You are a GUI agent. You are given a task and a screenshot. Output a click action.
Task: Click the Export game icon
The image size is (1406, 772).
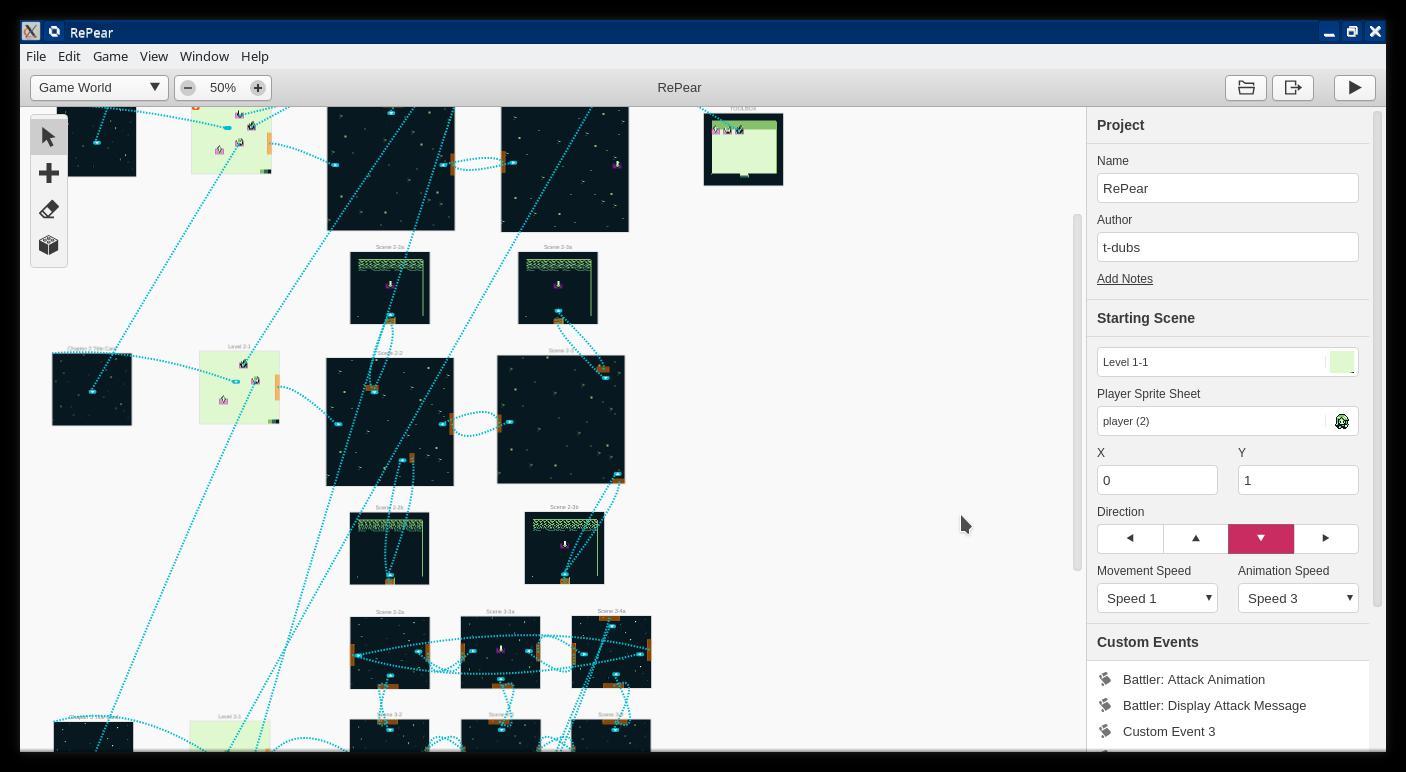click(x=1292, y=88)
